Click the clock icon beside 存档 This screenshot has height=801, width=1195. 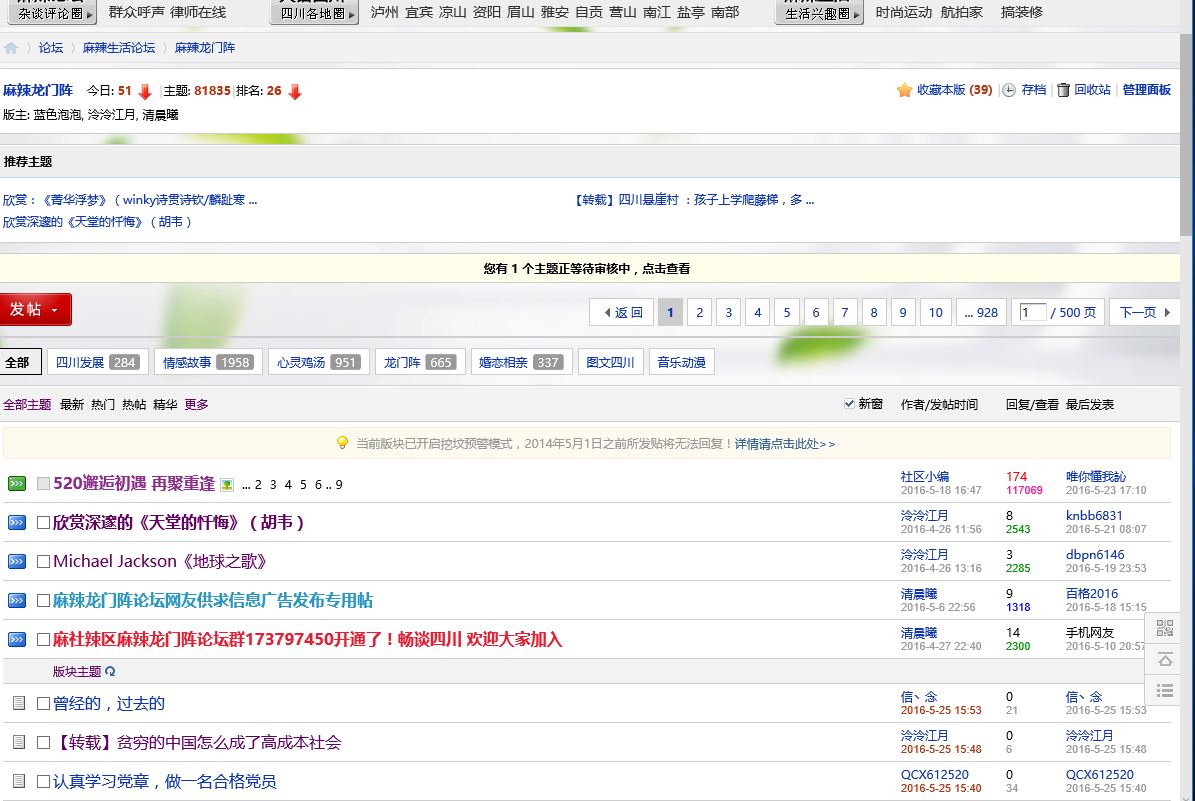click(1009, 90)
